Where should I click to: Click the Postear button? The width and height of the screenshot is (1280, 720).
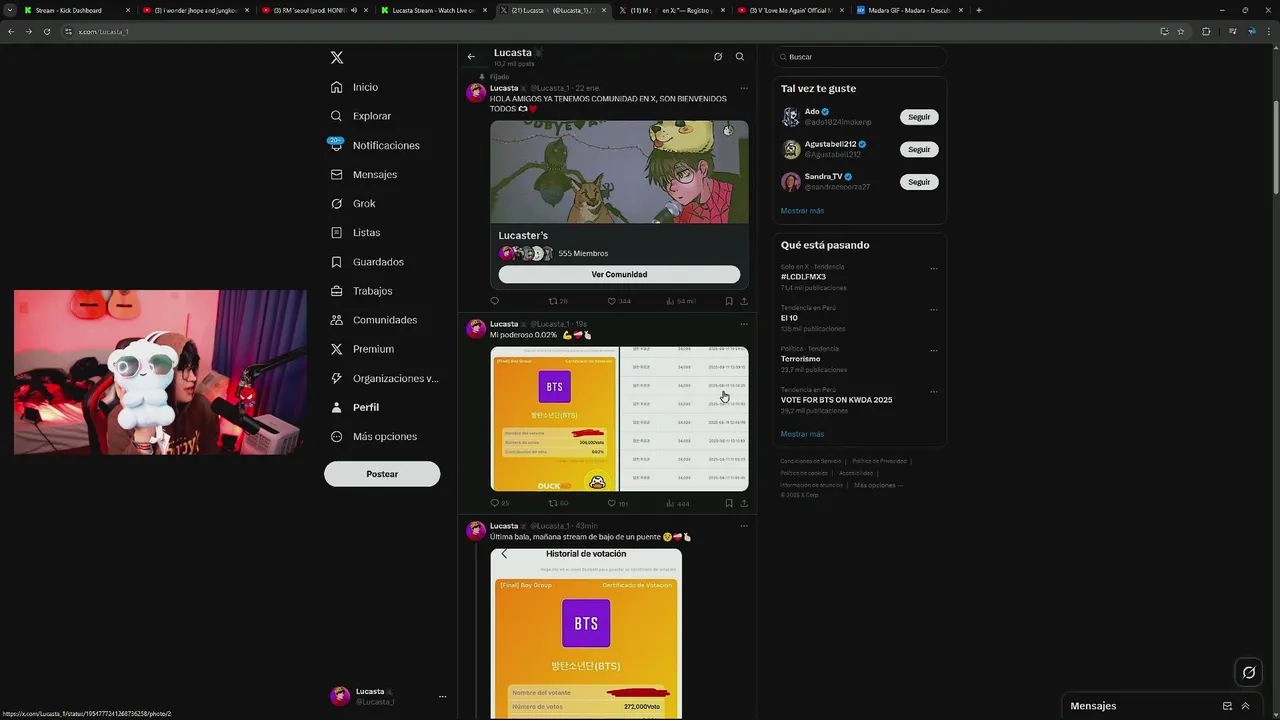382,474
